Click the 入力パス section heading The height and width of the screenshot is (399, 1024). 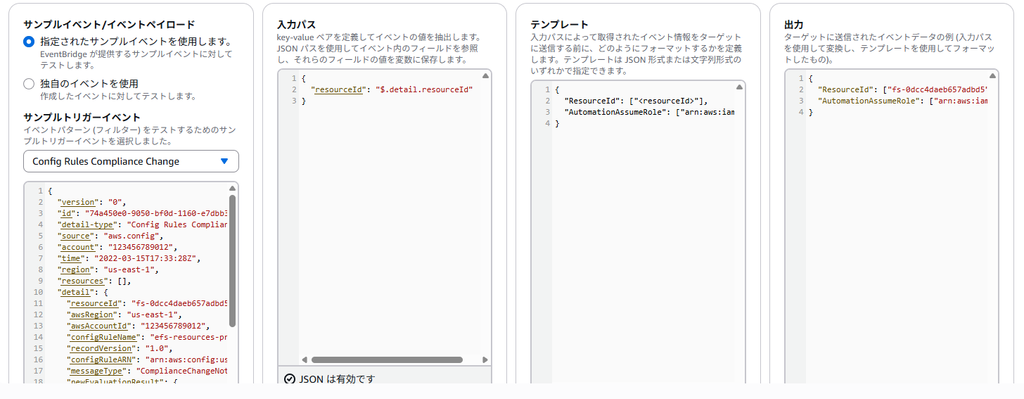pos(296,24)
